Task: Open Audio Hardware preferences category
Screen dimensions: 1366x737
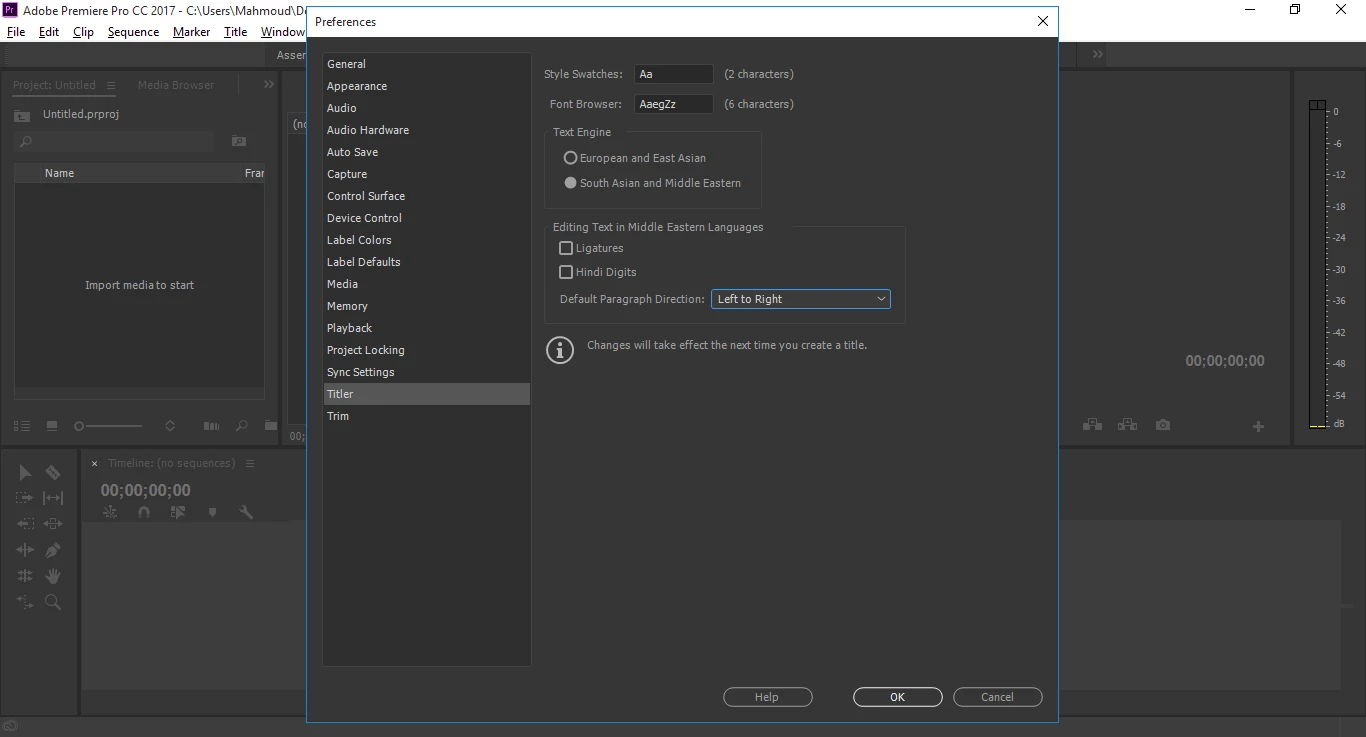Action: point(426,130)
